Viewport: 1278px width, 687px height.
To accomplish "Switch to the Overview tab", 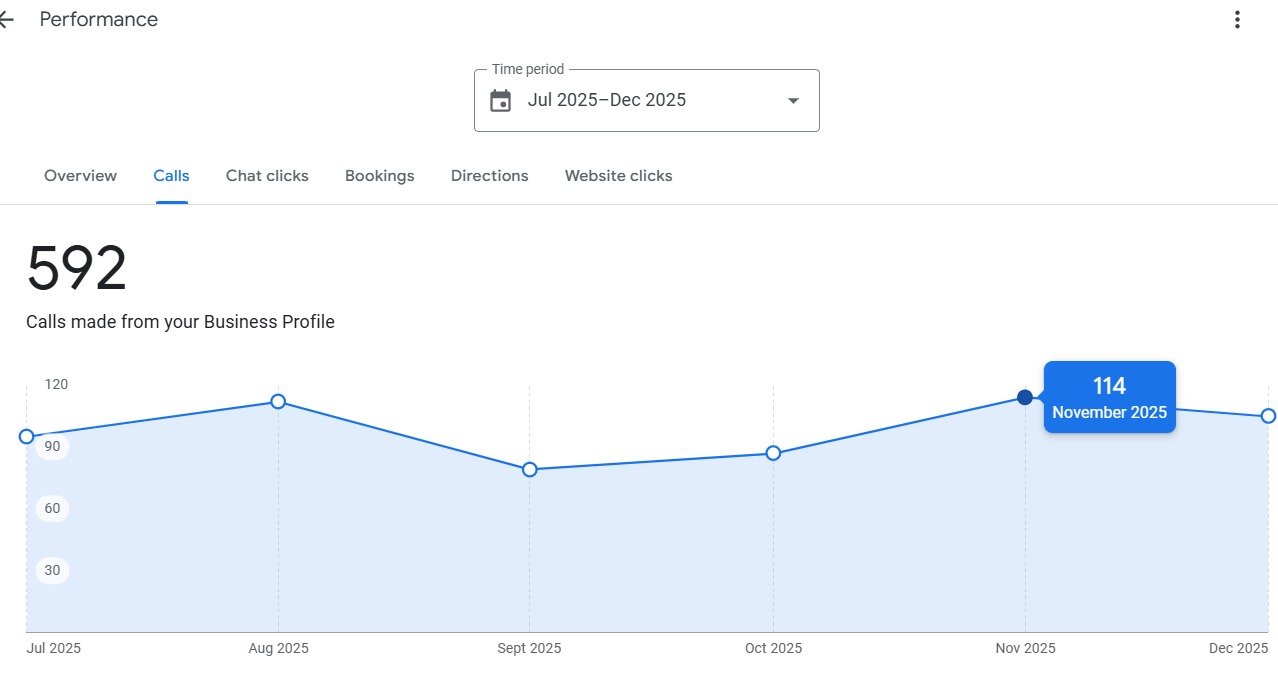I will tap(80, 176).
